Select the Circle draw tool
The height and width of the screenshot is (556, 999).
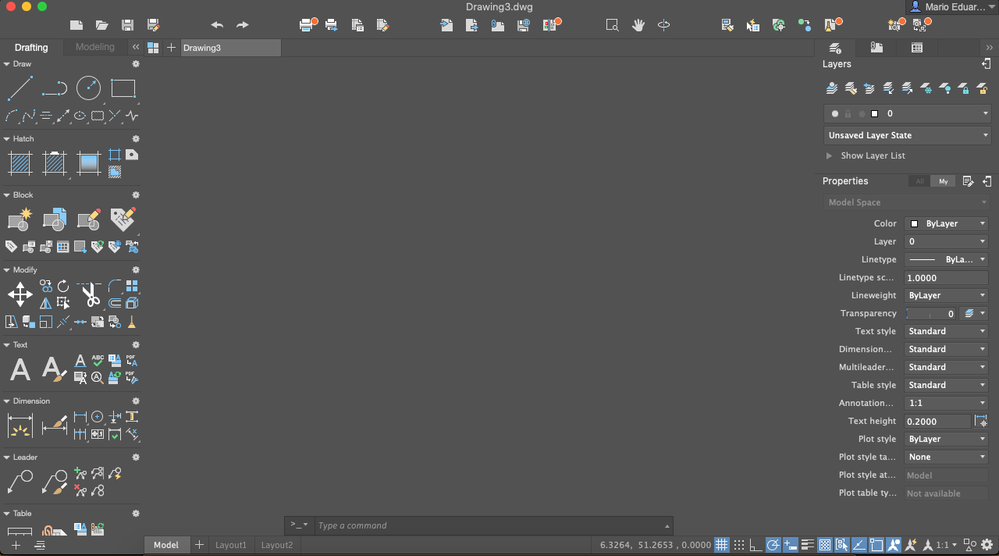pyautogui.click(x=89, y=88)
